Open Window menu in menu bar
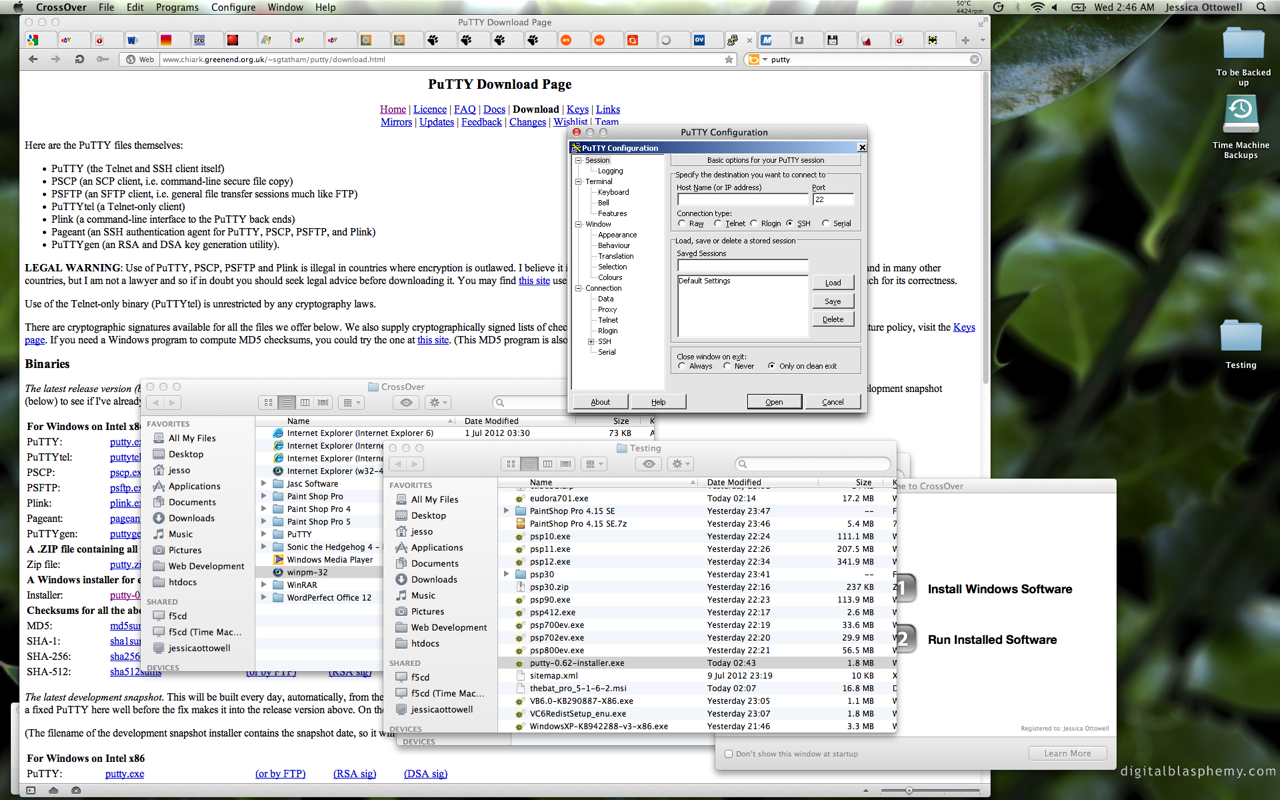This screenshot has width=1280, height=800. [286, 7]
